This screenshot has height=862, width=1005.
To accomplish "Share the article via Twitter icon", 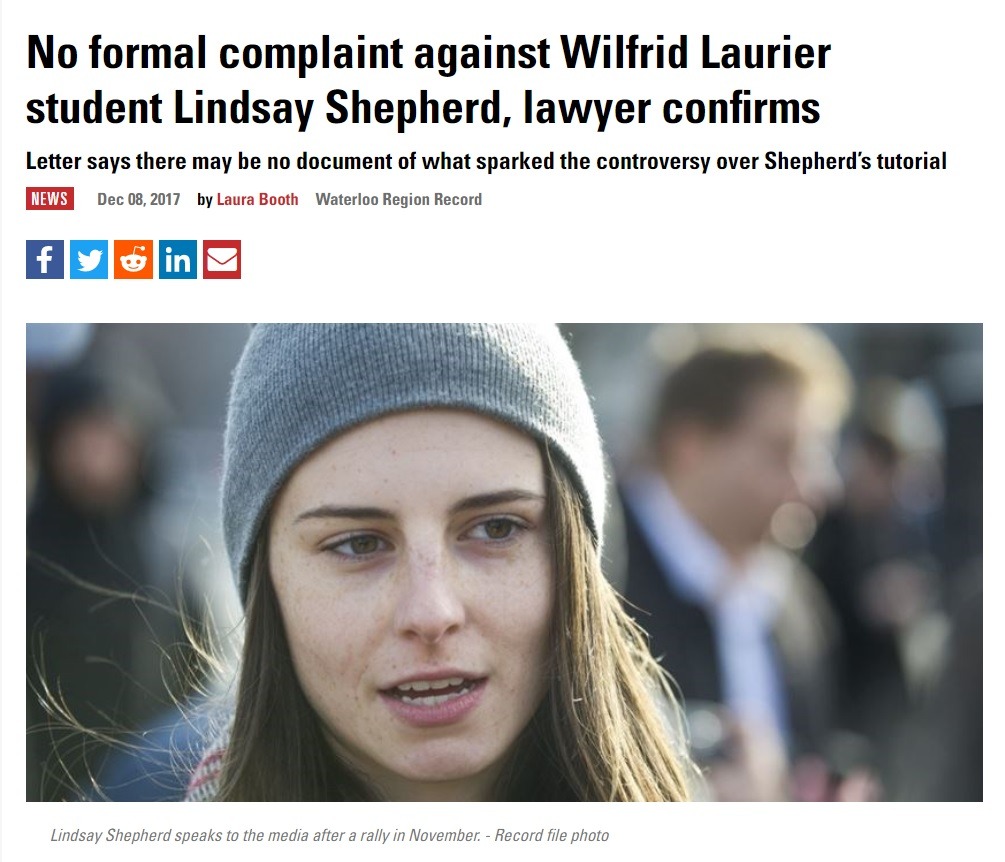I will tap(89, 260).
